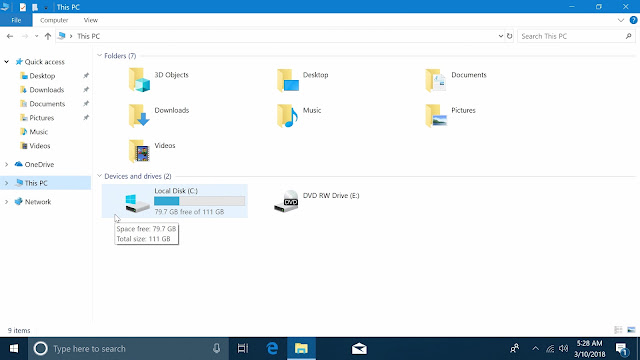Open the Videos folder icon in Folders
The height and width of the screenshot is (360, 640).
(x=139, y=151)
